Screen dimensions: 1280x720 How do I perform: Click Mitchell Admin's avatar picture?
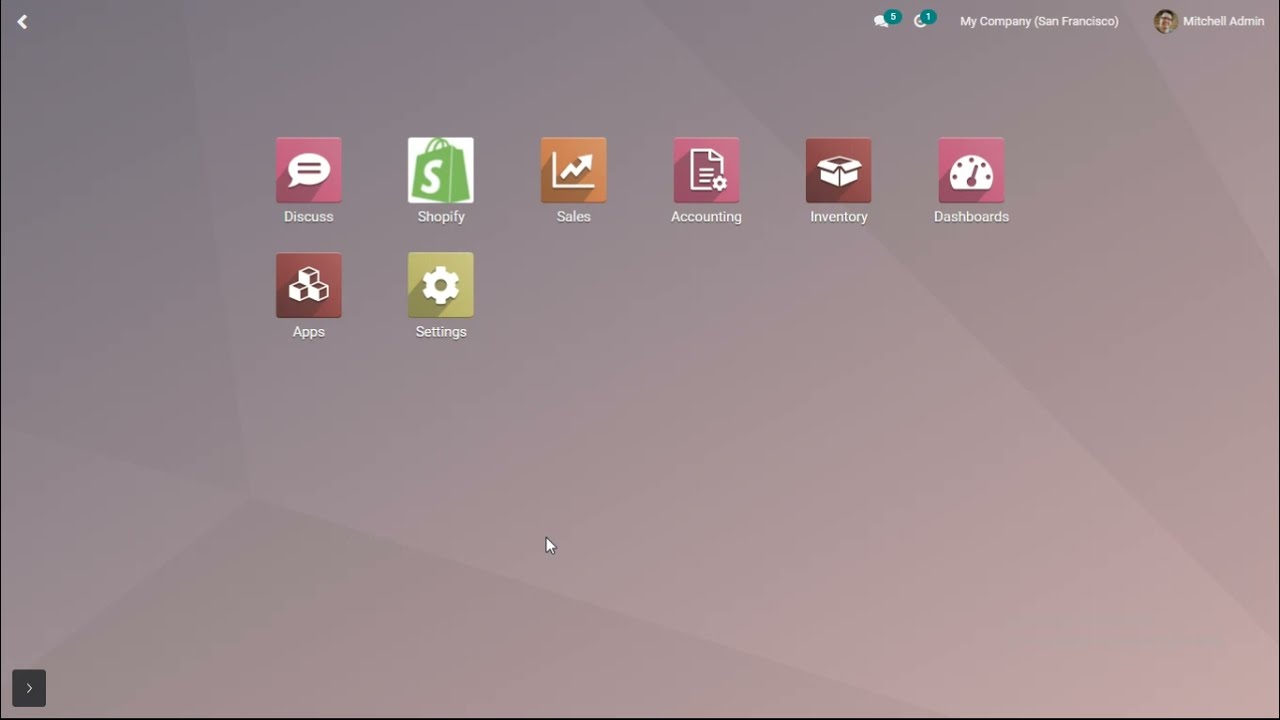pyautogui.click(x=1165, y=21)
